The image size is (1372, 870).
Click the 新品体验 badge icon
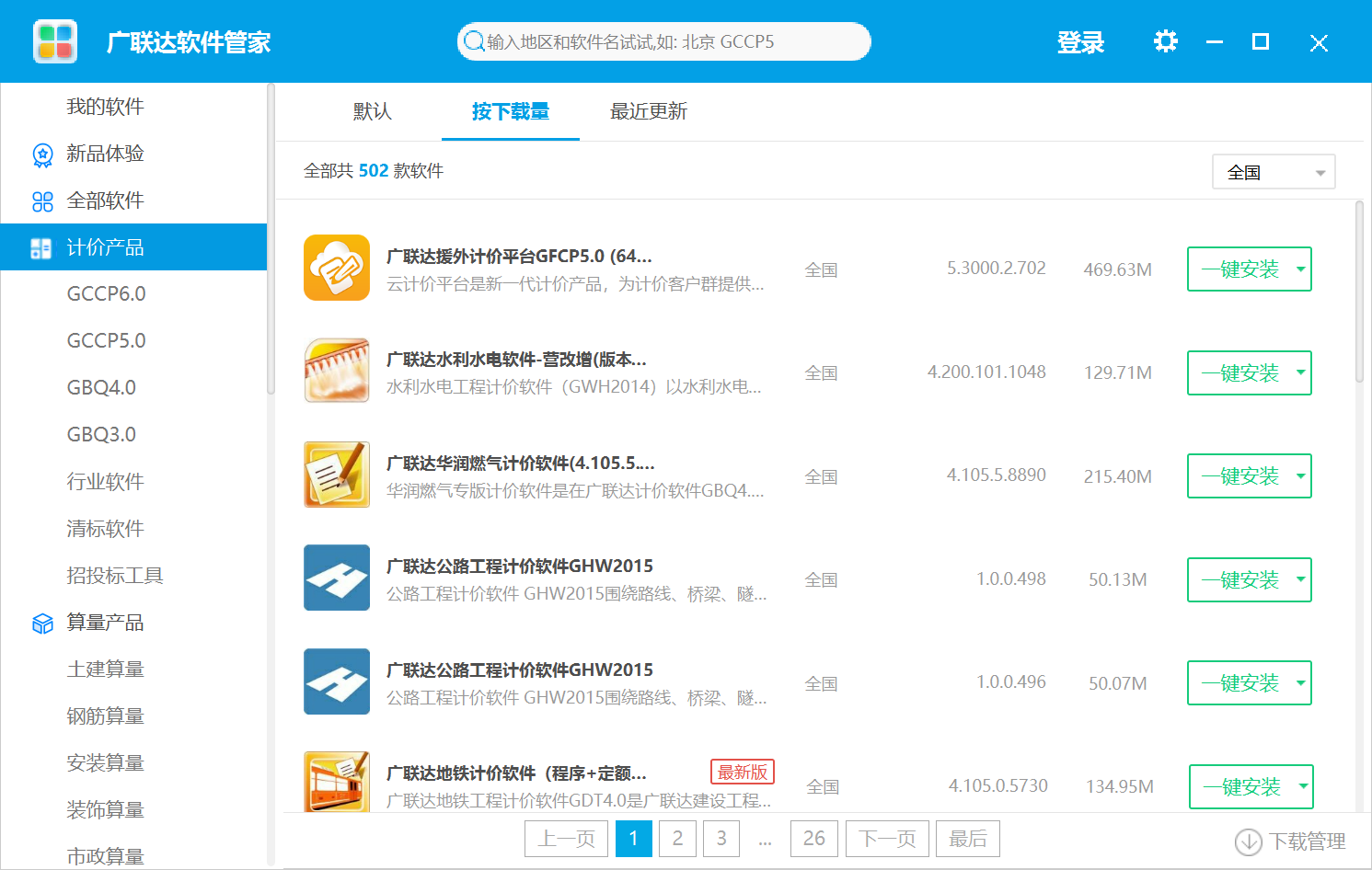(x=42, y=155)
